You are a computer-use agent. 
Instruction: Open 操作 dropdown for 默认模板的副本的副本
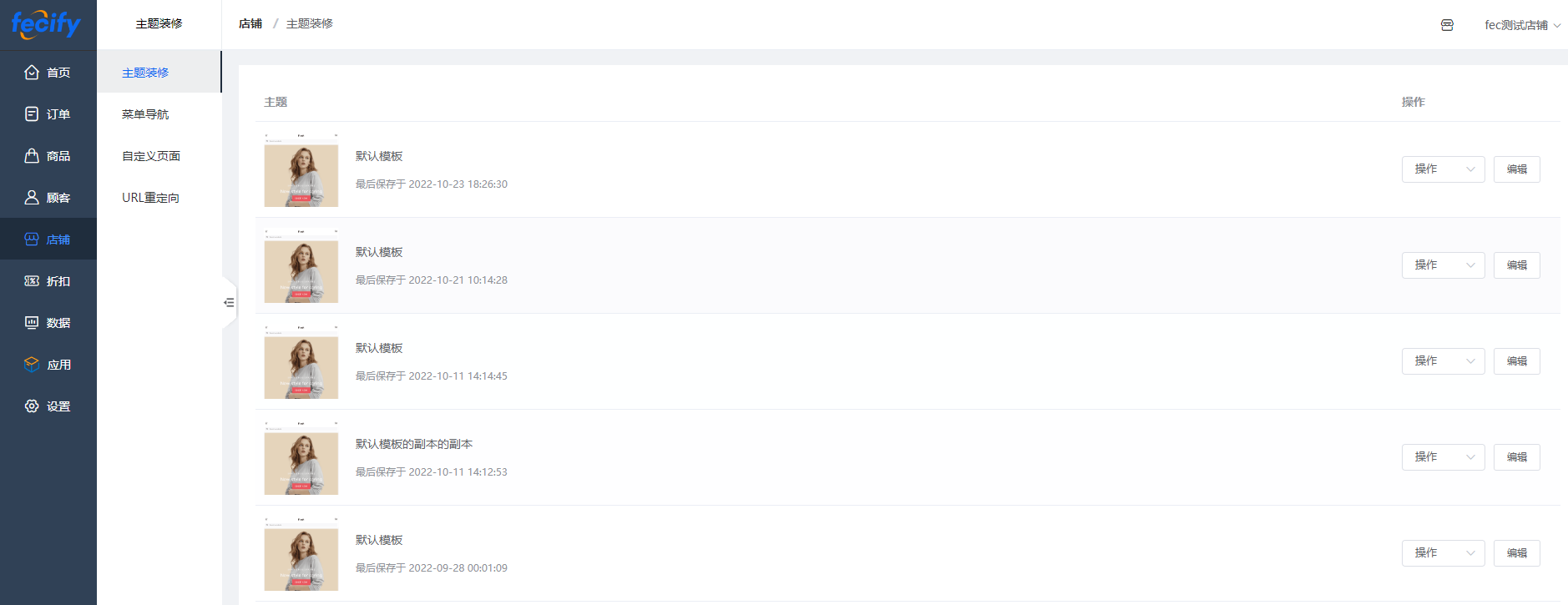(x=1443, y=457)
